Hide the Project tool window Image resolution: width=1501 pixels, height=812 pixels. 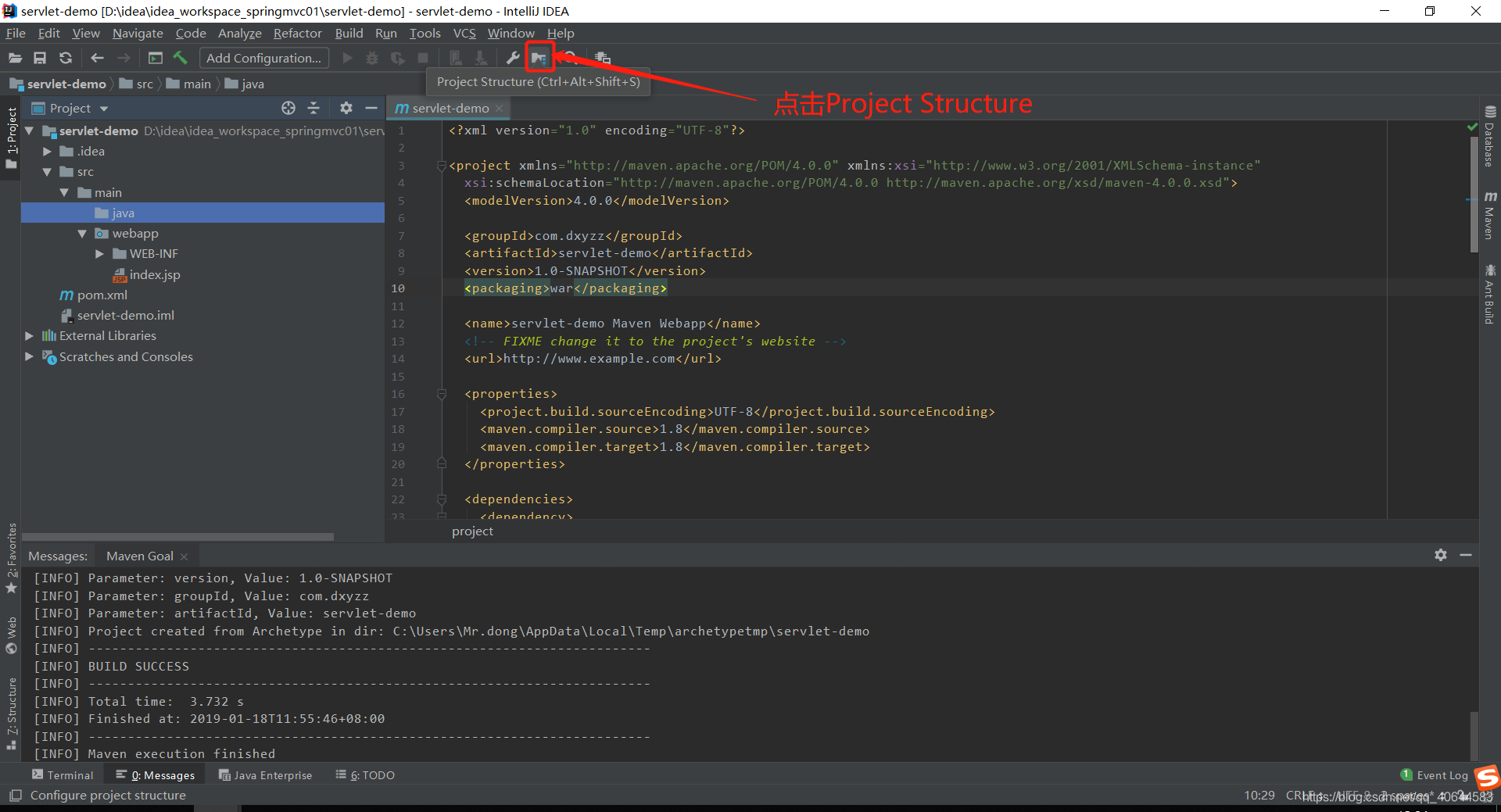pos(371,108)
